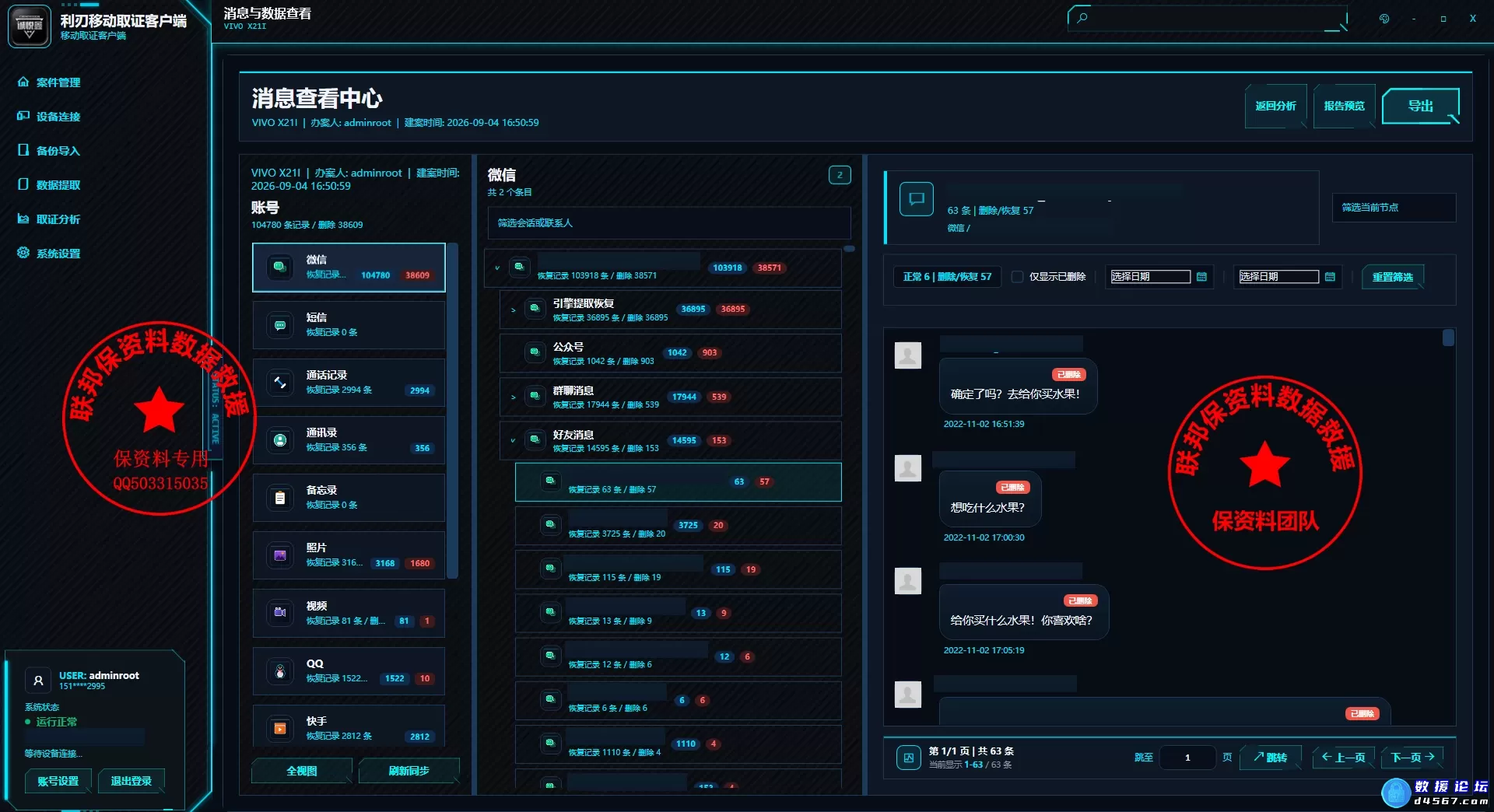
Task: Click the adminroot user avatar icon
Action: pyautogui.click(x=38, y=681)
